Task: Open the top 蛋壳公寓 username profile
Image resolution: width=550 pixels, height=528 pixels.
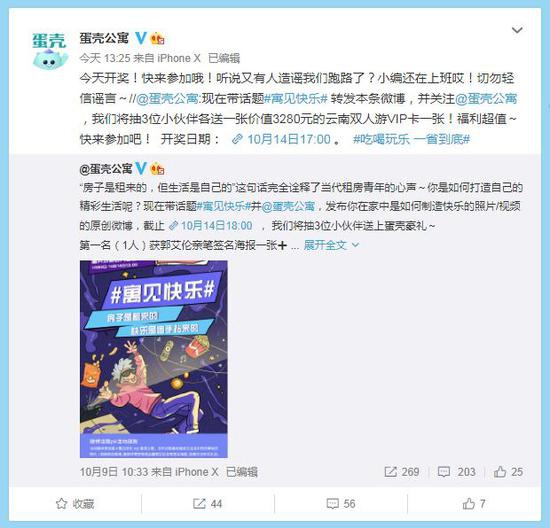Action: click(104, 38)
